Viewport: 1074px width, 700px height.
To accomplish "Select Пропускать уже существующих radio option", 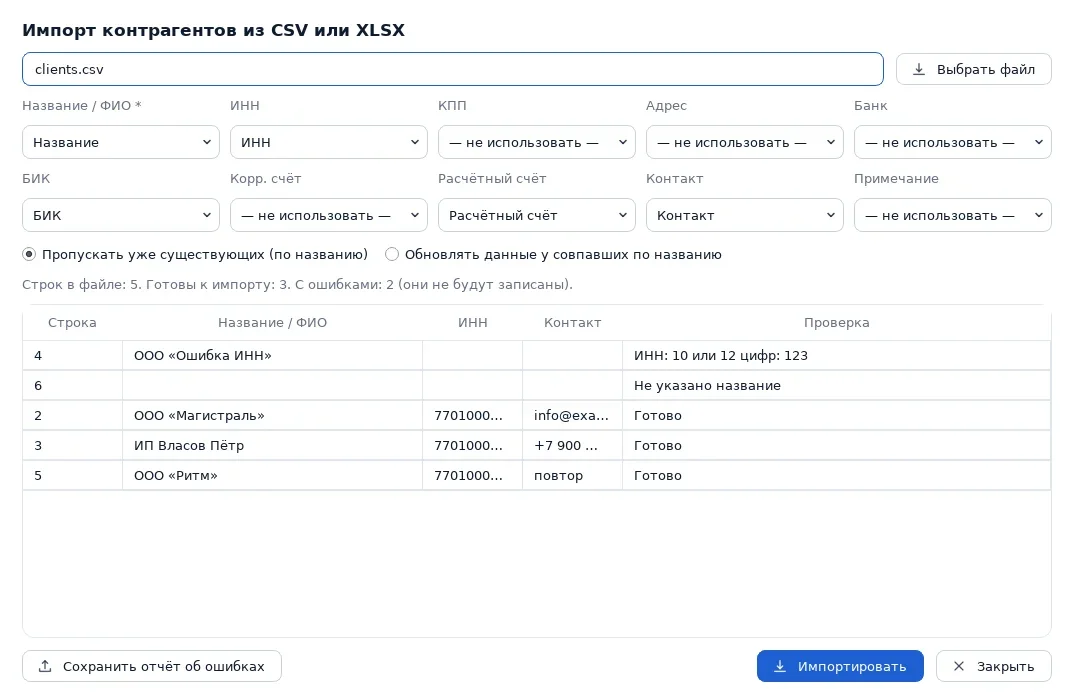I will [x=29, y=254].
